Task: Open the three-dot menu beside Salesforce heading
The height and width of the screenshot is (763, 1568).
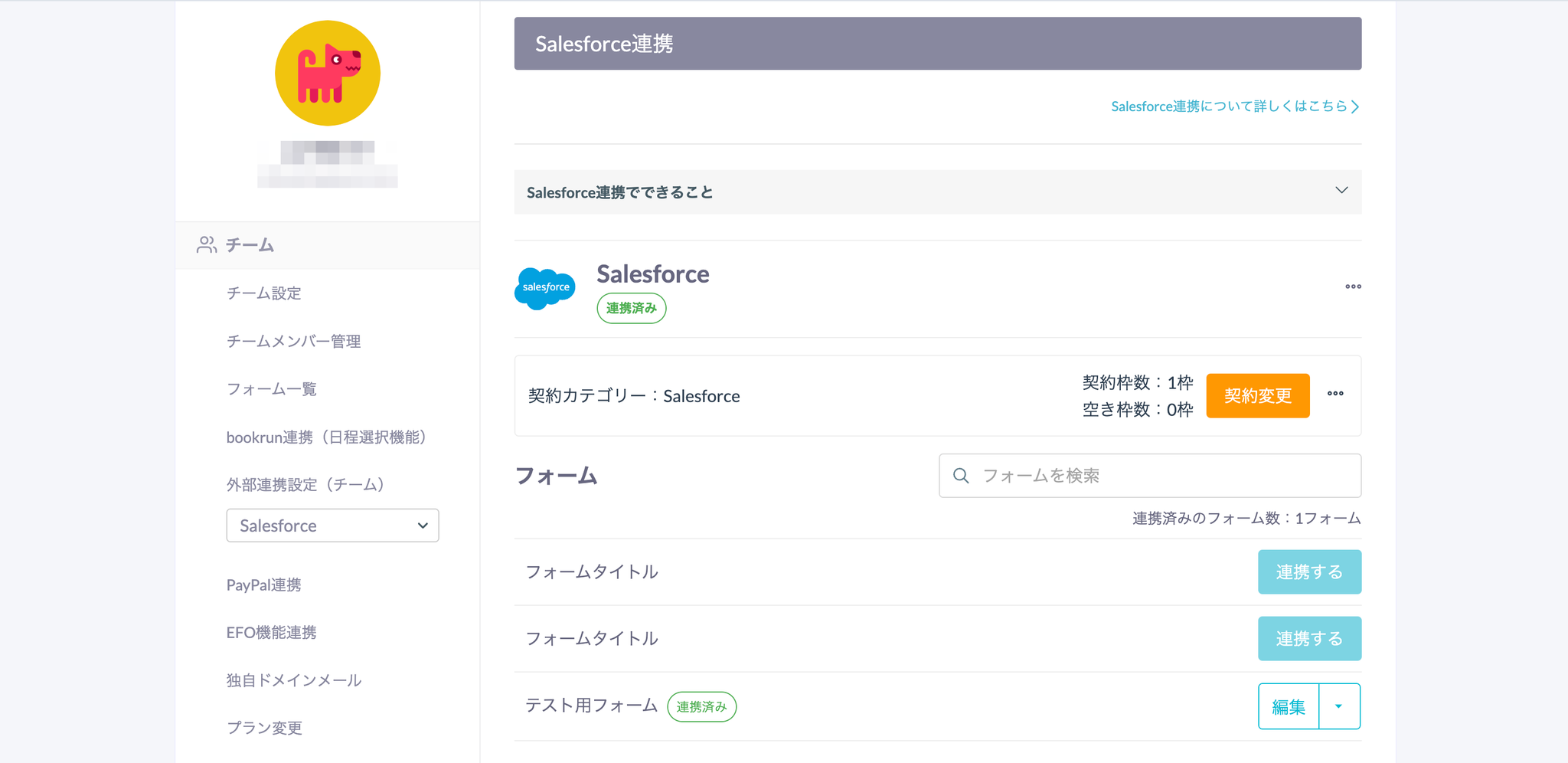Action: [1353, 287]
